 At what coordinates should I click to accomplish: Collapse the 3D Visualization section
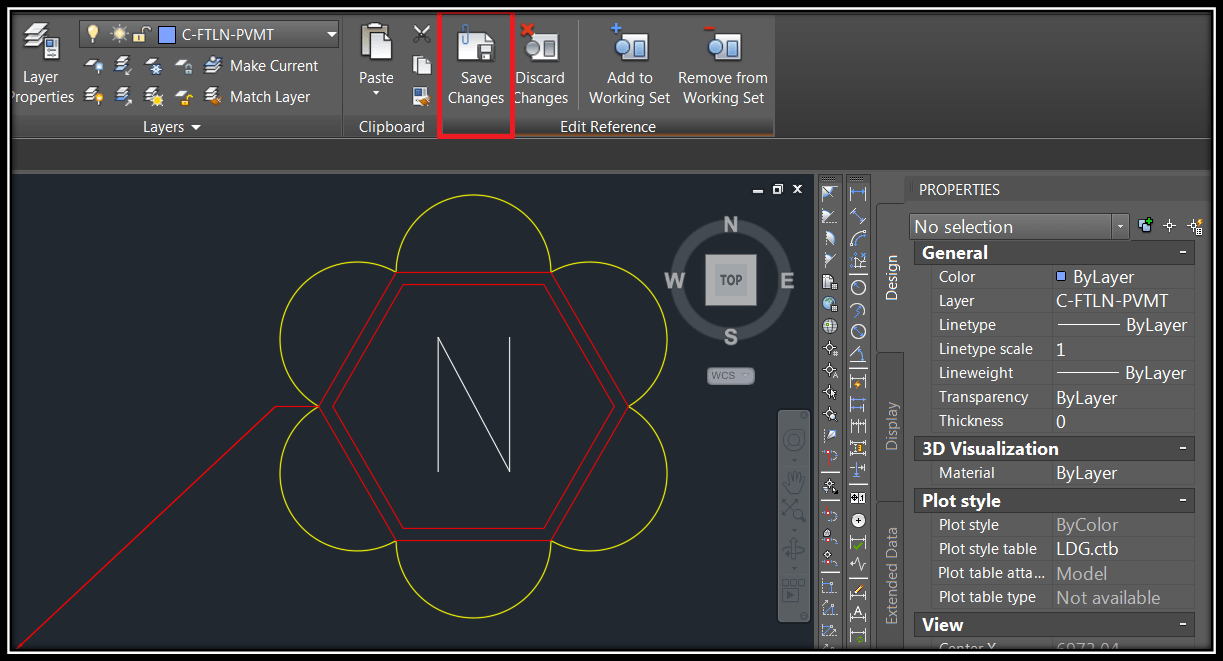click(1183, 449)
